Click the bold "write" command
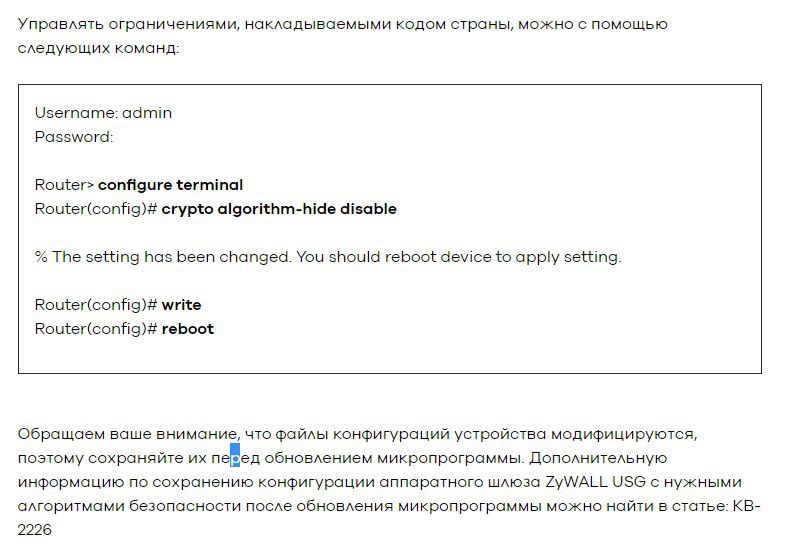Screen dimensions: 801x560 (x=181, y=305)
